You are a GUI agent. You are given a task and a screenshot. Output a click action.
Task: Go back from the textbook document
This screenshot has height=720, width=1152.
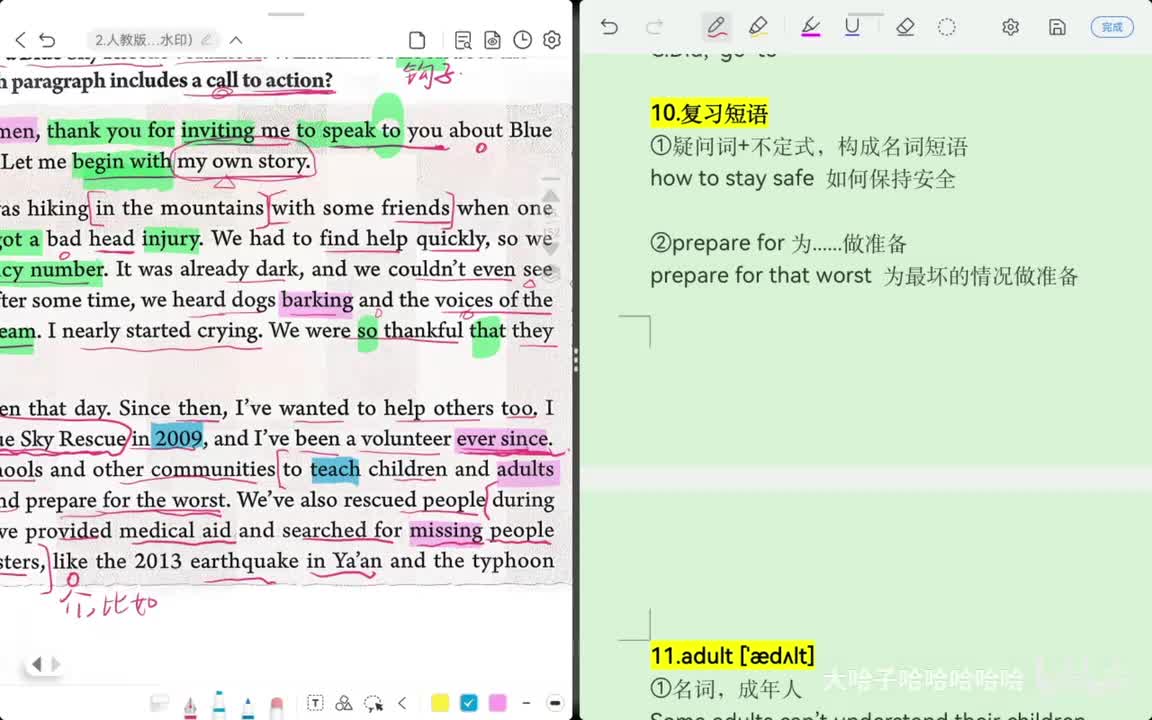pyautogui.click(x=20, y=40)
